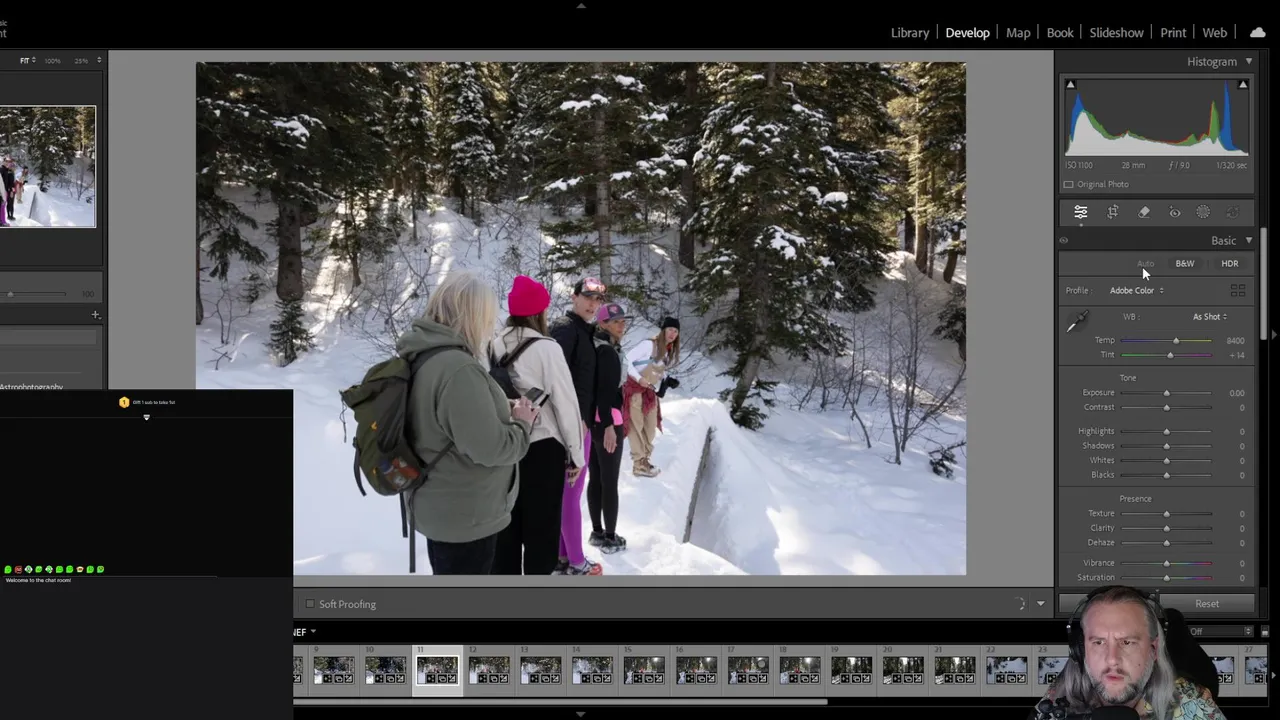Click the Temp value 8400 field
The image size is (1280, 720).
[1235, 341]
